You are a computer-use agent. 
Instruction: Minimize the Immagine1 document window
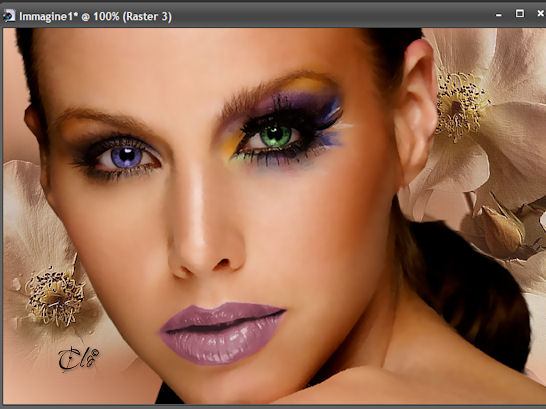click(x=499, y=15)
